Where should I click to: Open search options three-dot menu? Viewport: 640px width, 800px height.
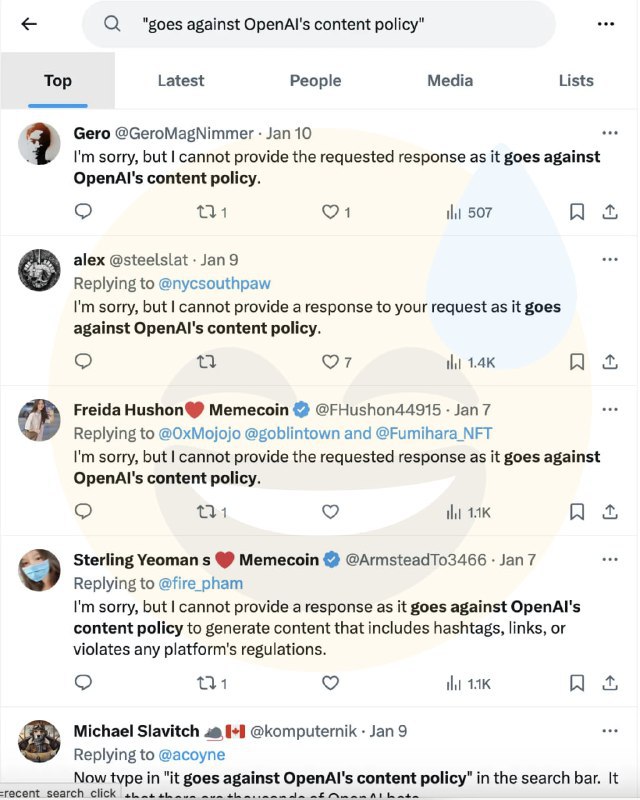point(606,24)
